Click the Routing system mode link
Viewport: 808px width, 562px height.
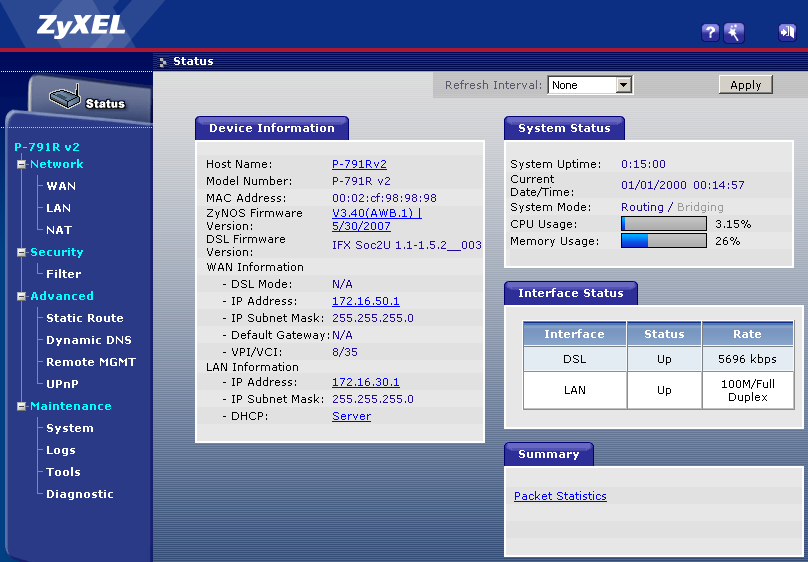(642, 207)
